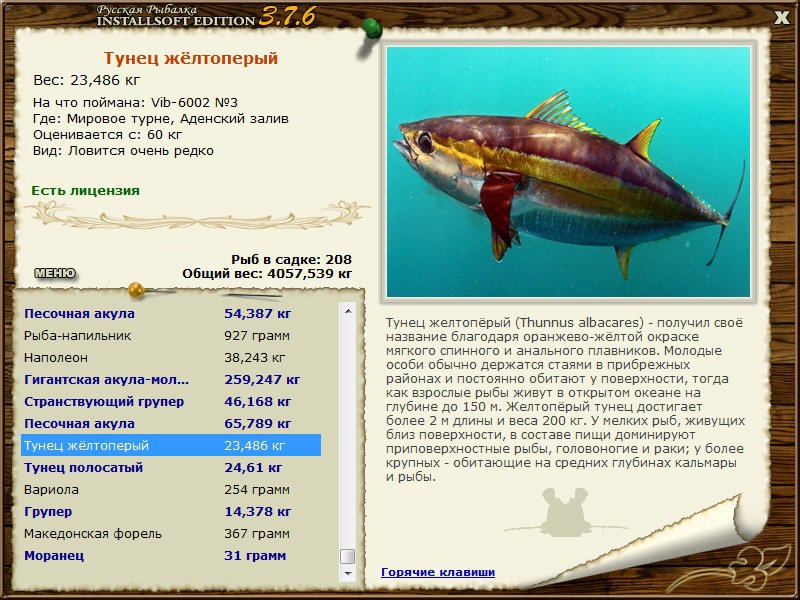Select Песочная акула weighing 54,387 кг
Image resolution: width=800 pixels, height=600 pixels.
pyautogui.click(x=171, y=313)
